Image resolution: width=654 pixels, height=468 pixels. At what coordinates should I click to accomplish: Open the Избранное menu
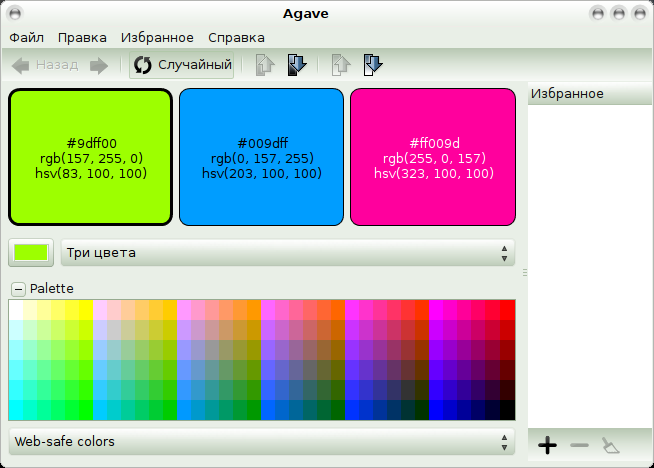pos(157,38)
